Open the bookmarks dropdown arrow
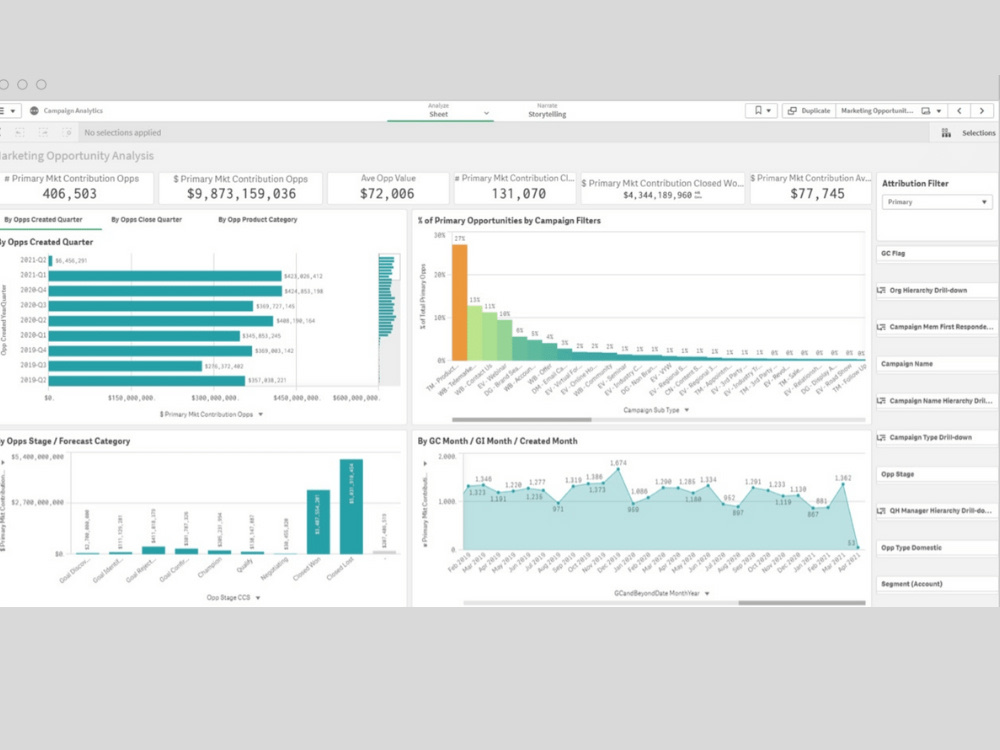The height and width of the screenshot is (750, 1000). click(768, 111)
